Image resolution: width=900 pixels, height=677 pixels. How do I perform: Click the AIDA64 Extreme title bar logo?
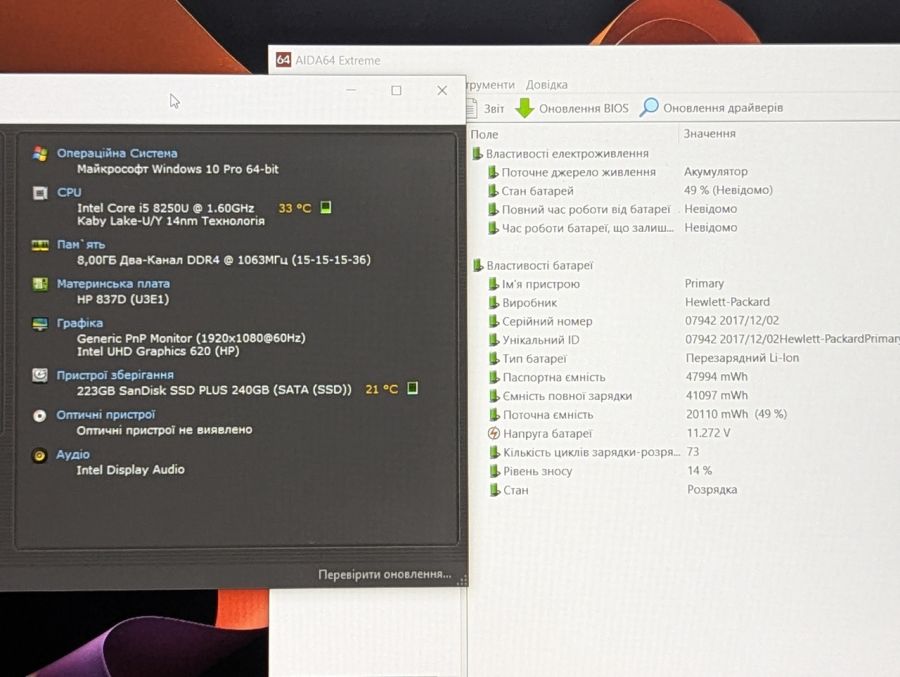[x=283, y=60]
